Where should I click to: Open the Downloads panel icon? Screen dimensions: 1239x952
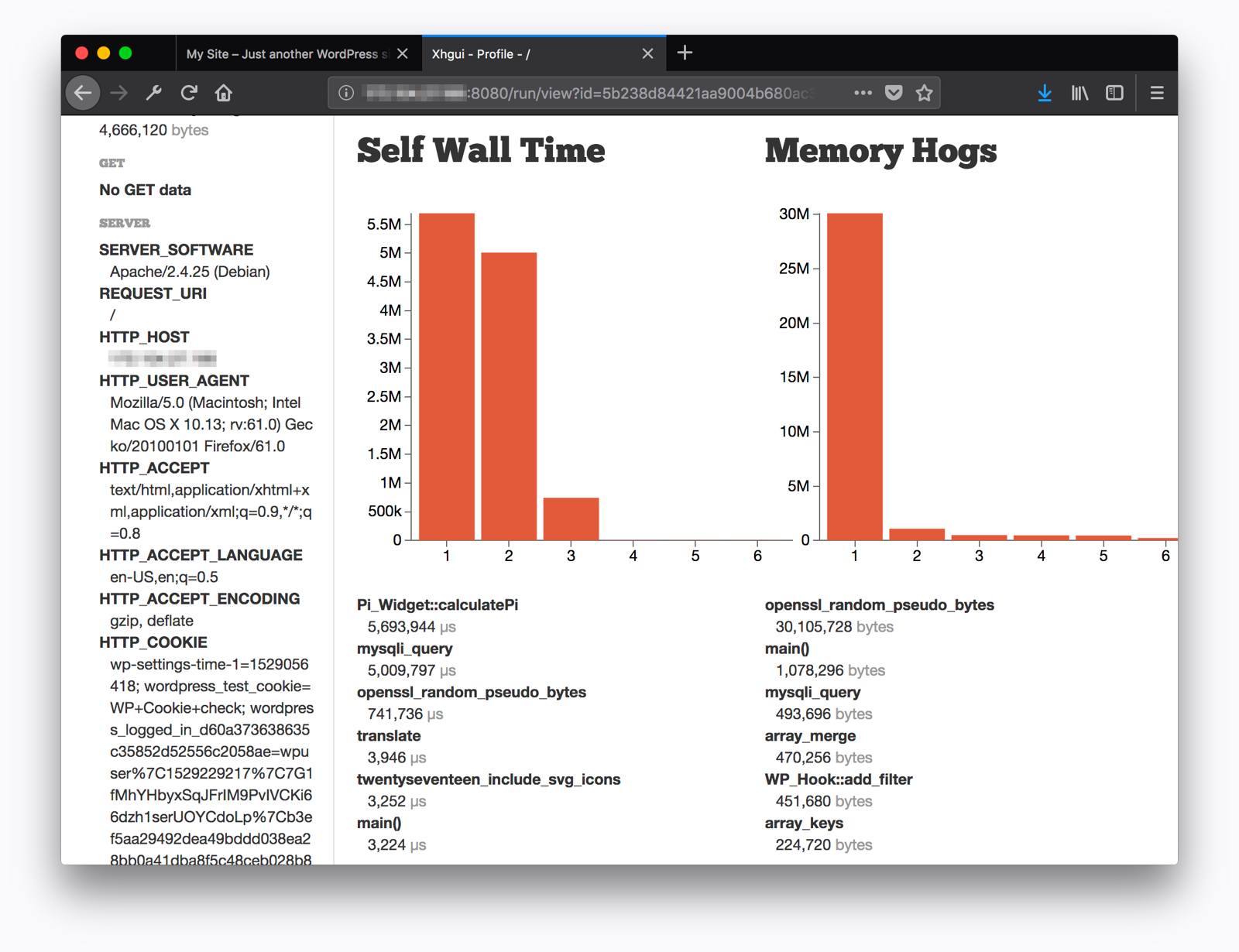coord(1045,93)
